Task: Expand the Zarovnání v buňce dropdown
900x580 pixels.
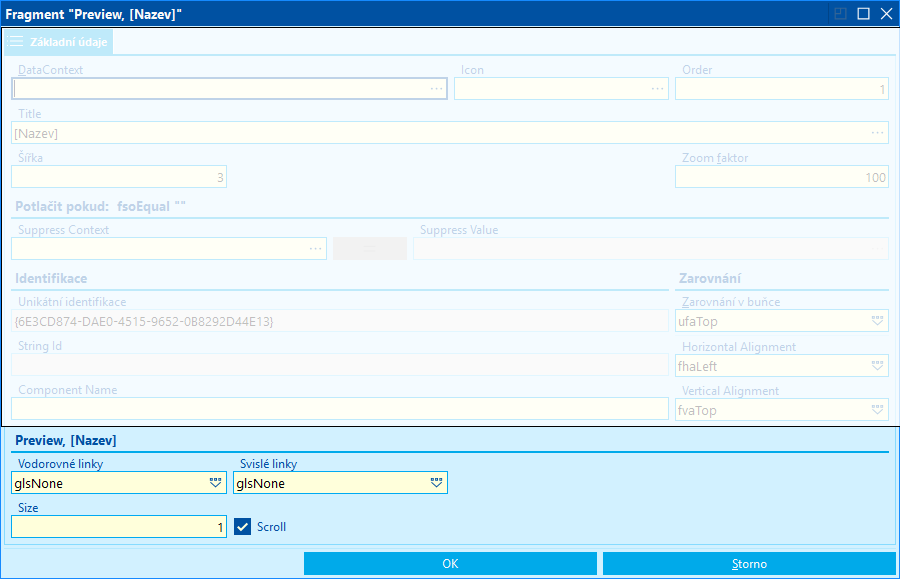Action: pos(877,321)
